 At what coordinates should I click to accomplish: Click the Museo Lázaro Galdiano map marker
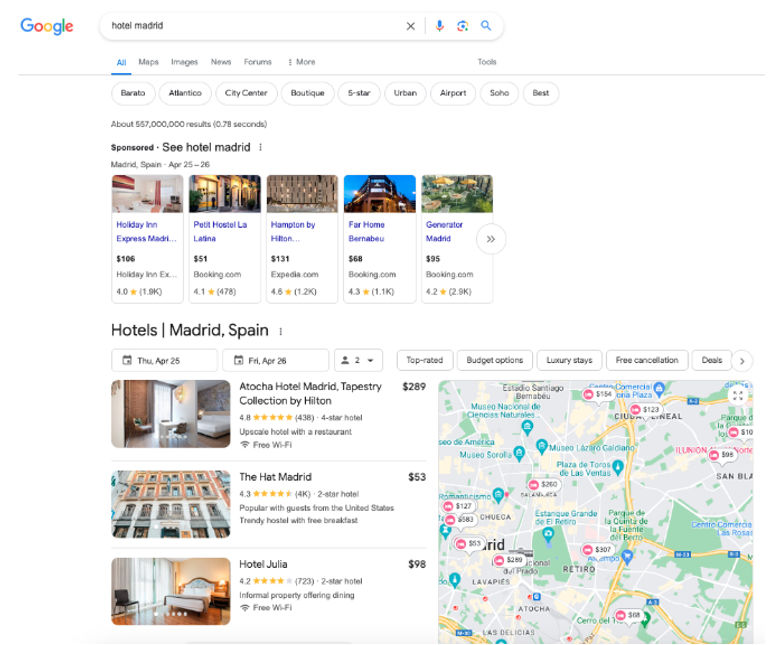[542, 446]
